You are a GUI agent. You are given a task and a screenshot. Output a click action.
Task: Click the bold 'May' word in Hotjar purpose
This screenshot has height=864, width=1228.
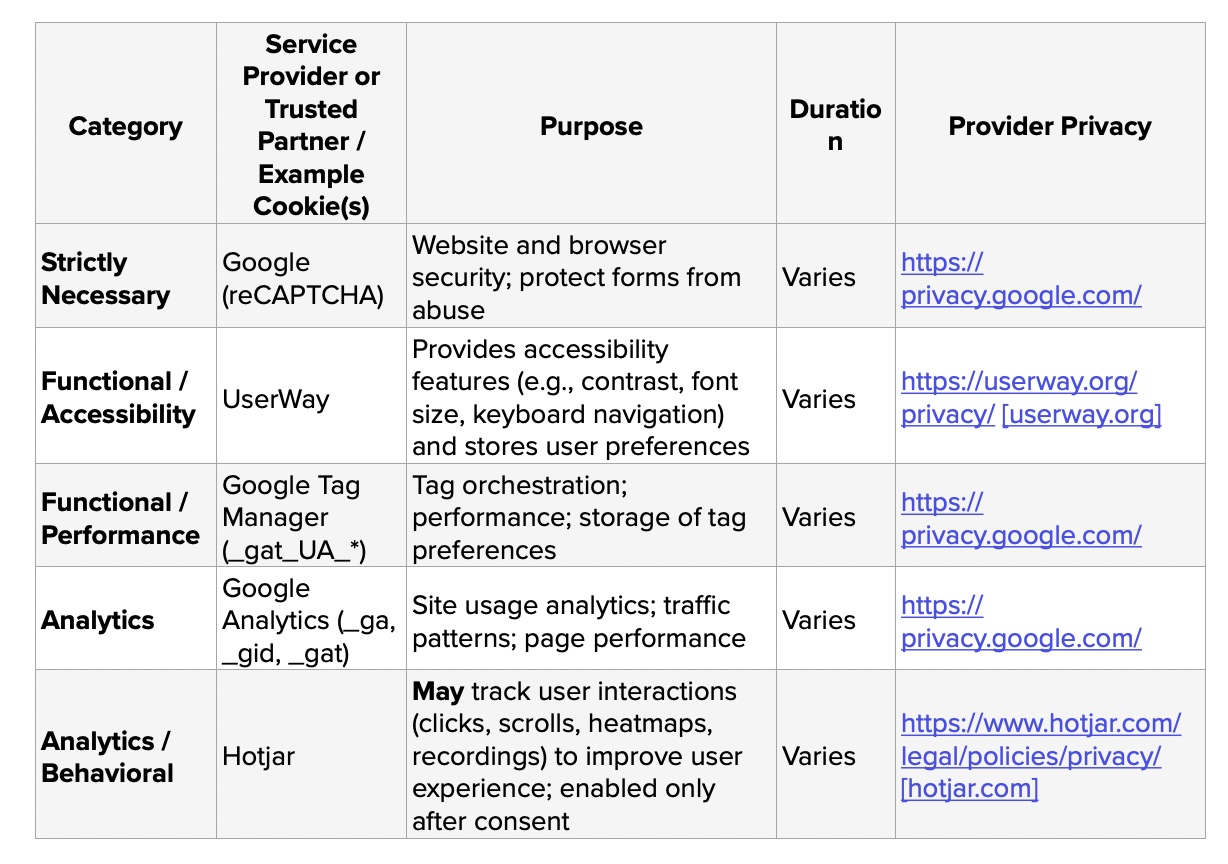pos(437,691)
